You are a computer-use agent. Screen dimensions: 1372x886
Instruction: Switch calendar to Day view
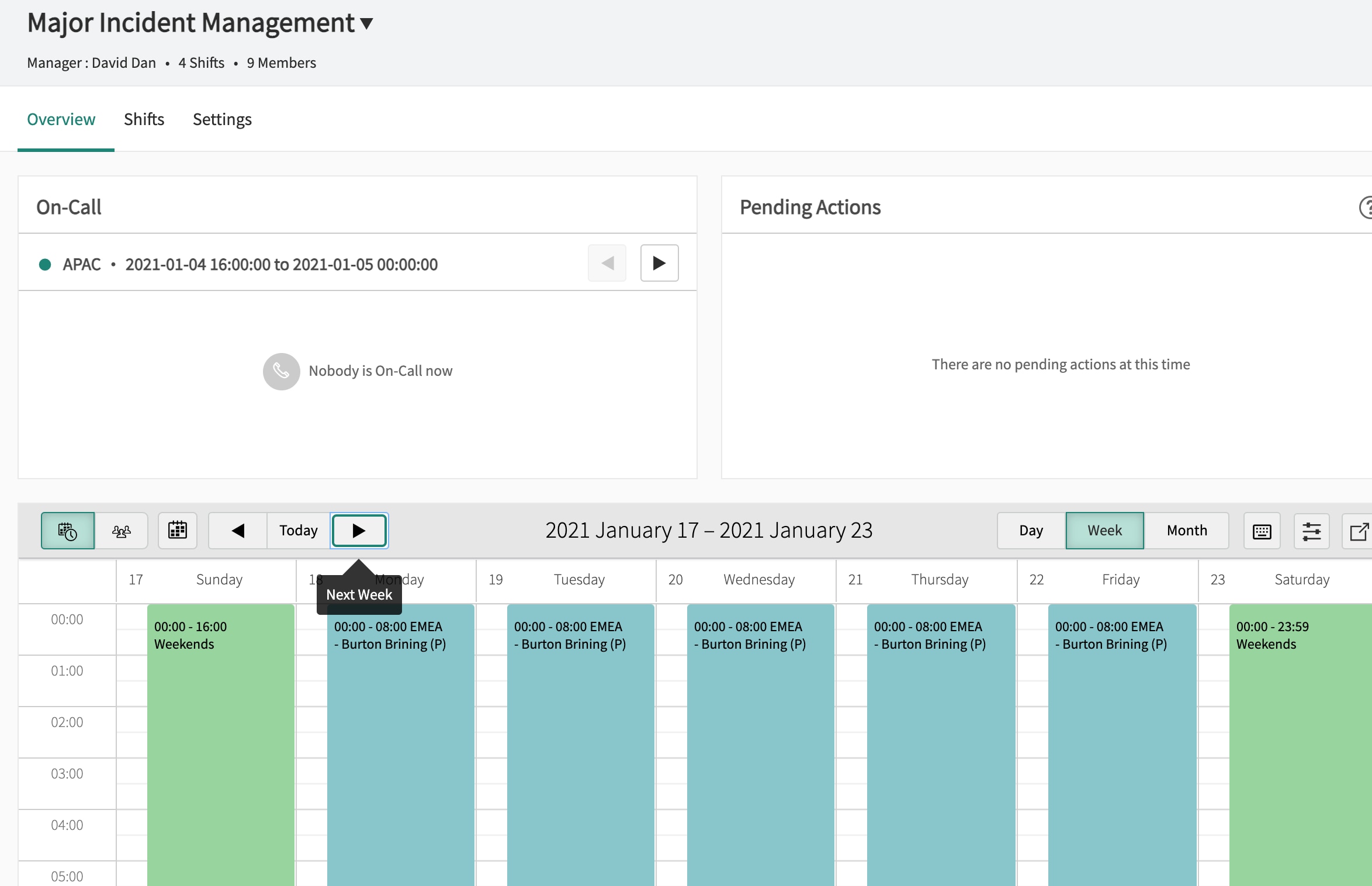(1031, 531)
